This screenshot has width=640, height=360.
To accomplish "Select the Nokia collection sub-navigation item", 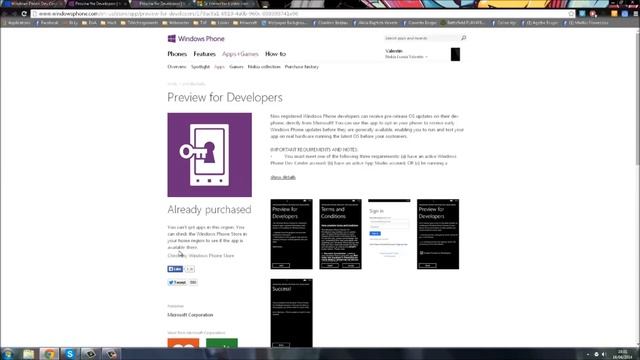I will (x=264, y=67).
